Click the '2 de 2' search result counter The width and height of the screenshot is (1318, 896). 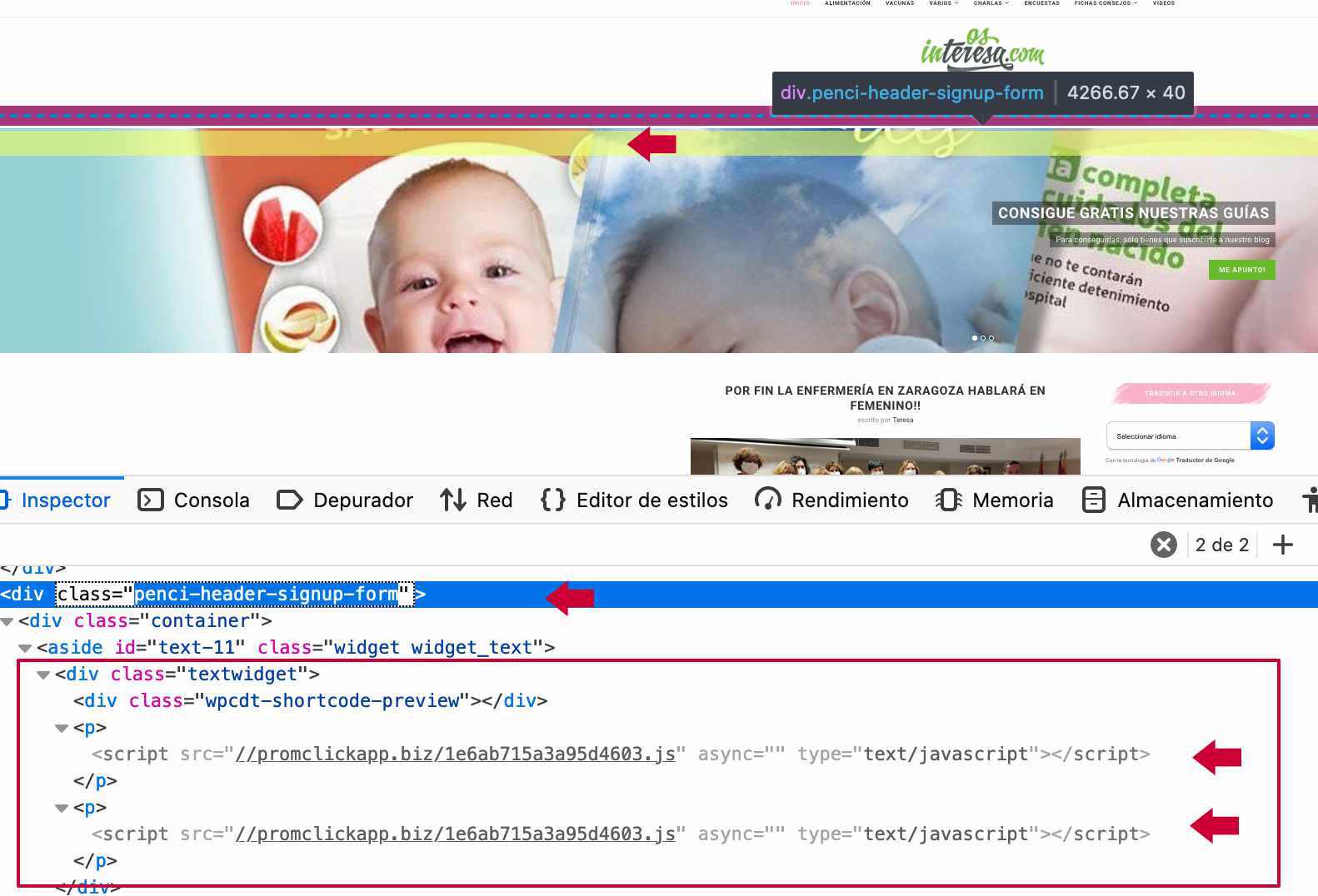[x=1222, y=545]
